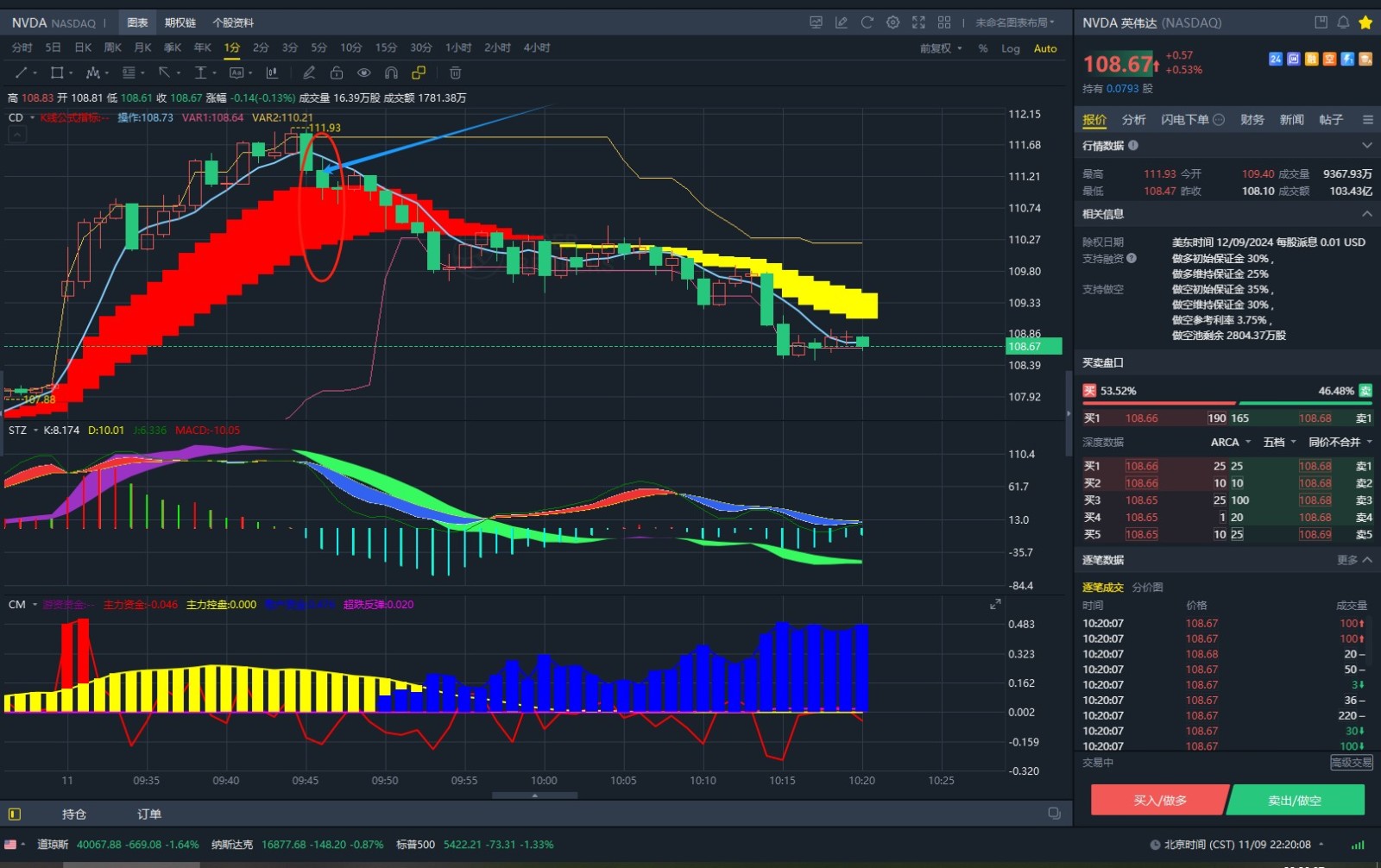Collapse the 行情数据 section chevron
Image resolution: width=1381 pixels, height=868 pixels.
tap(1366, 145)
